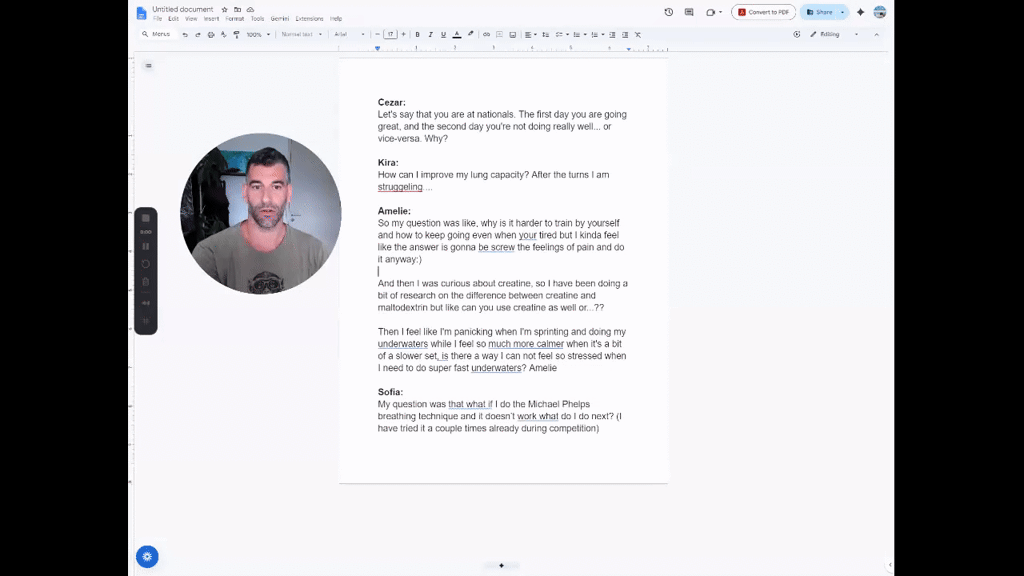Delete the recording with trash icon
The image size is (1024, 576).
pyautogui.click(x=146, y=282)
